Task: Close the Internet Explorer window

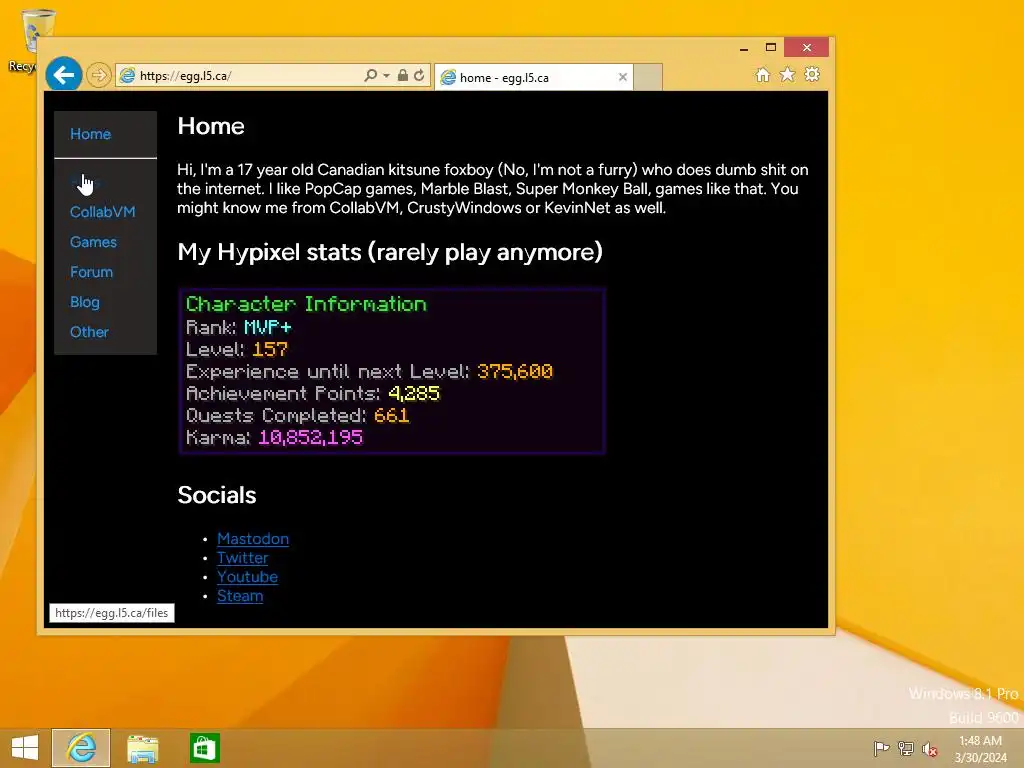Action: coord(807,47)
